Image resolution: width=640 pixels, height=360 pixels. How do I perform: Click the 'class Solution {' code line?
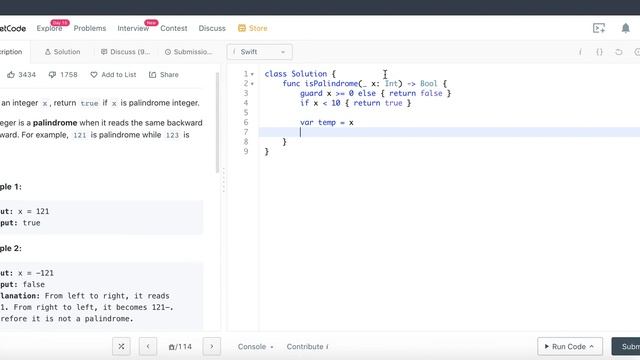point(300,74)
